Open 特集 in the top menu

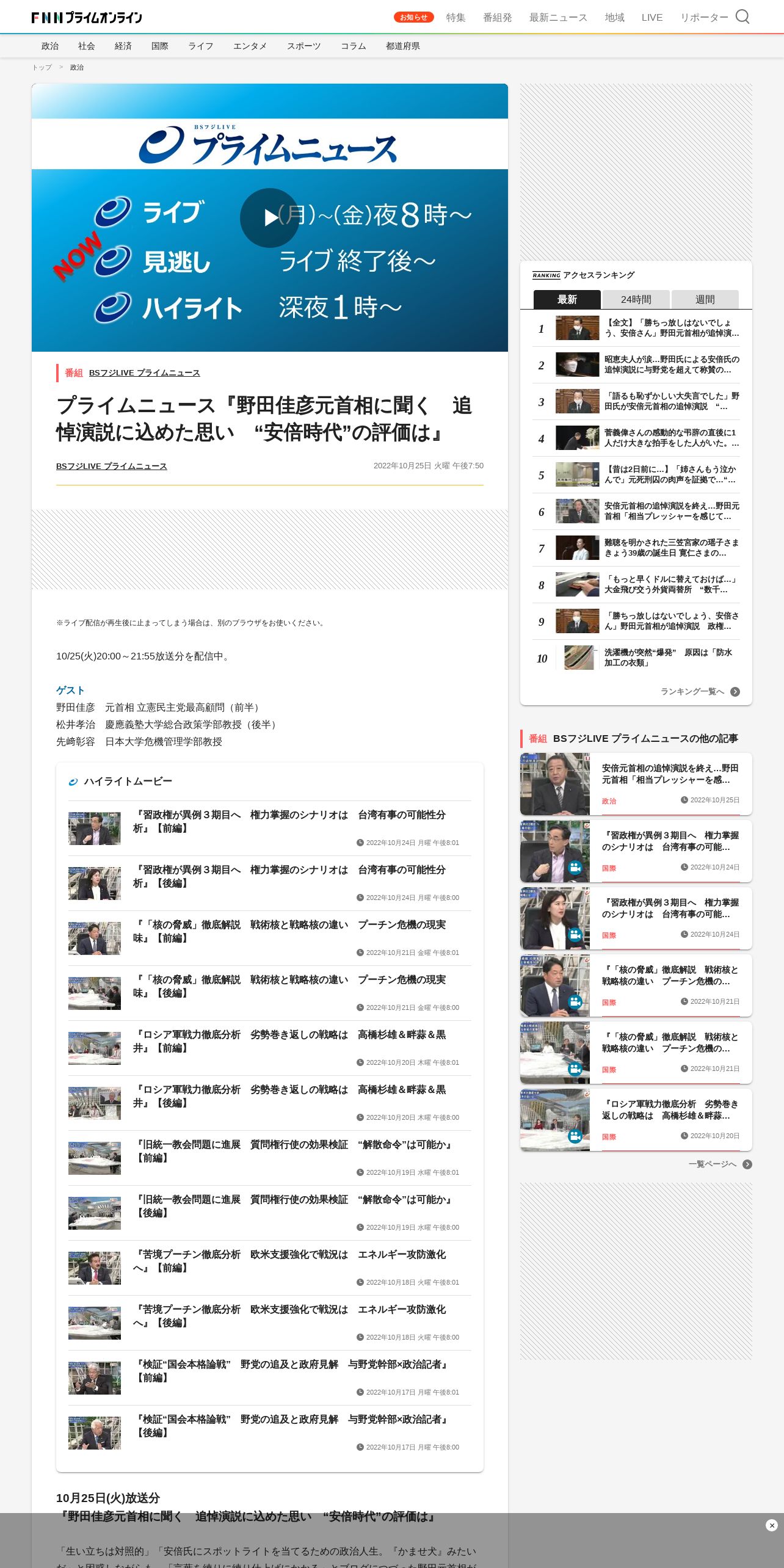coord(456,18)
